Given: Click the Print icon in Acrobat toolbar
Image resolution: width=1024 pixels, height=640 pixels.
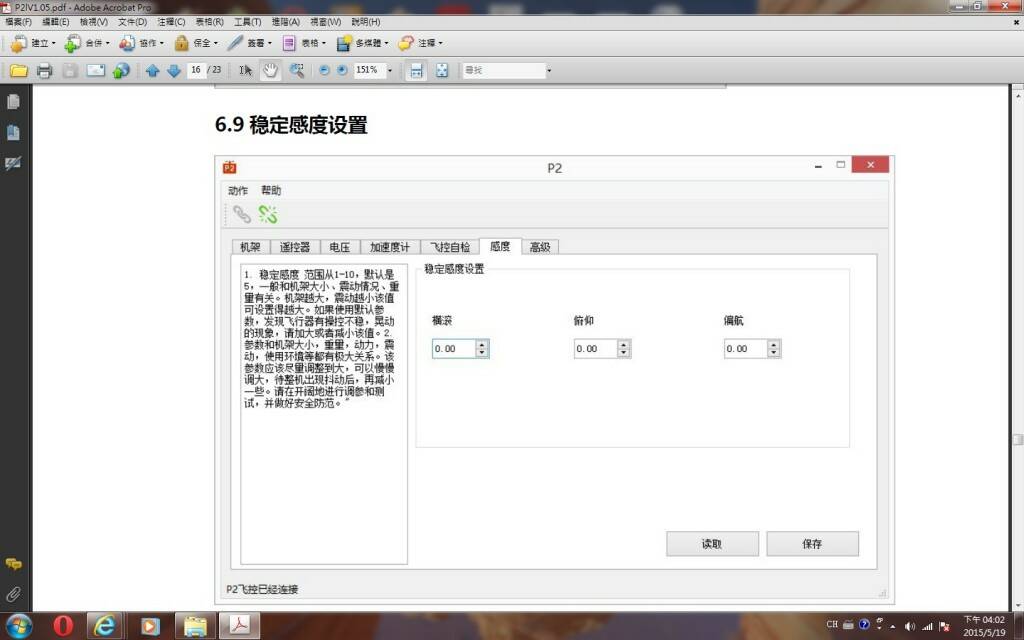Looking at the screenshot, I should tap(44, 71).
